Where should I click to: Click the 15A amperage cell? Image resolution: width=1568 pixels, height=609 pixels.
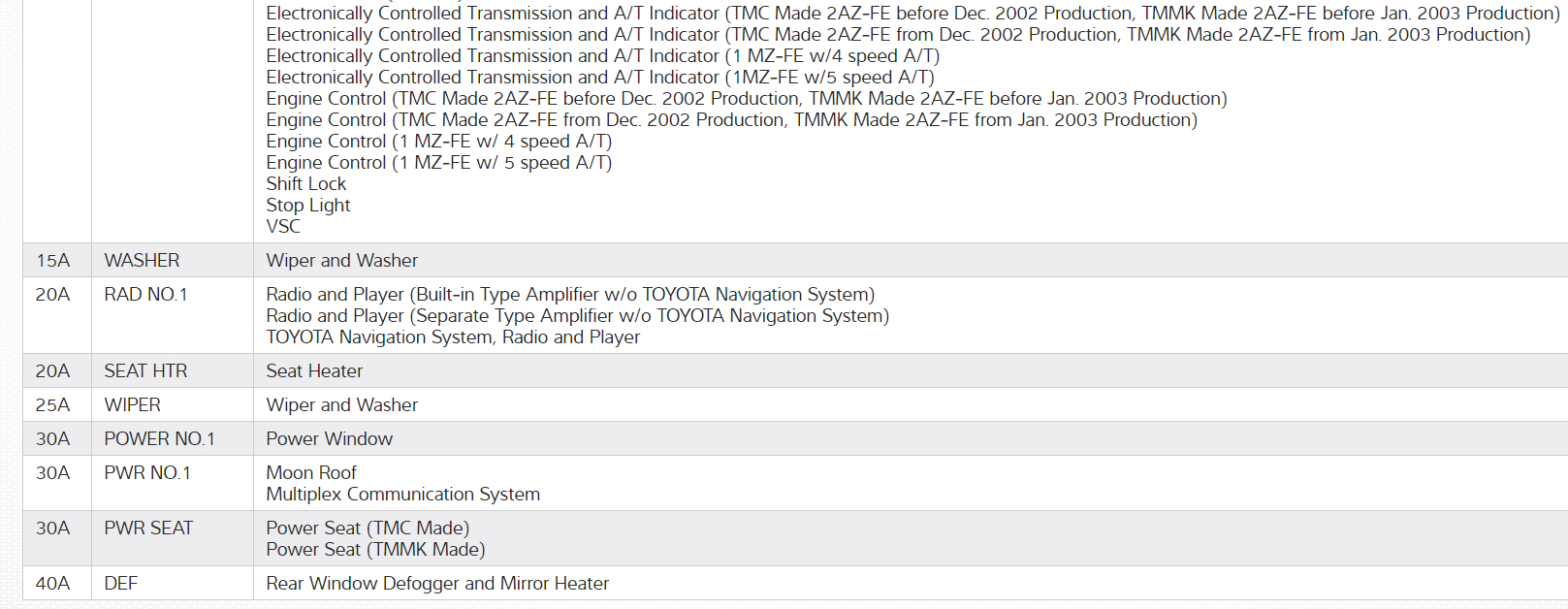pos(53,261)
